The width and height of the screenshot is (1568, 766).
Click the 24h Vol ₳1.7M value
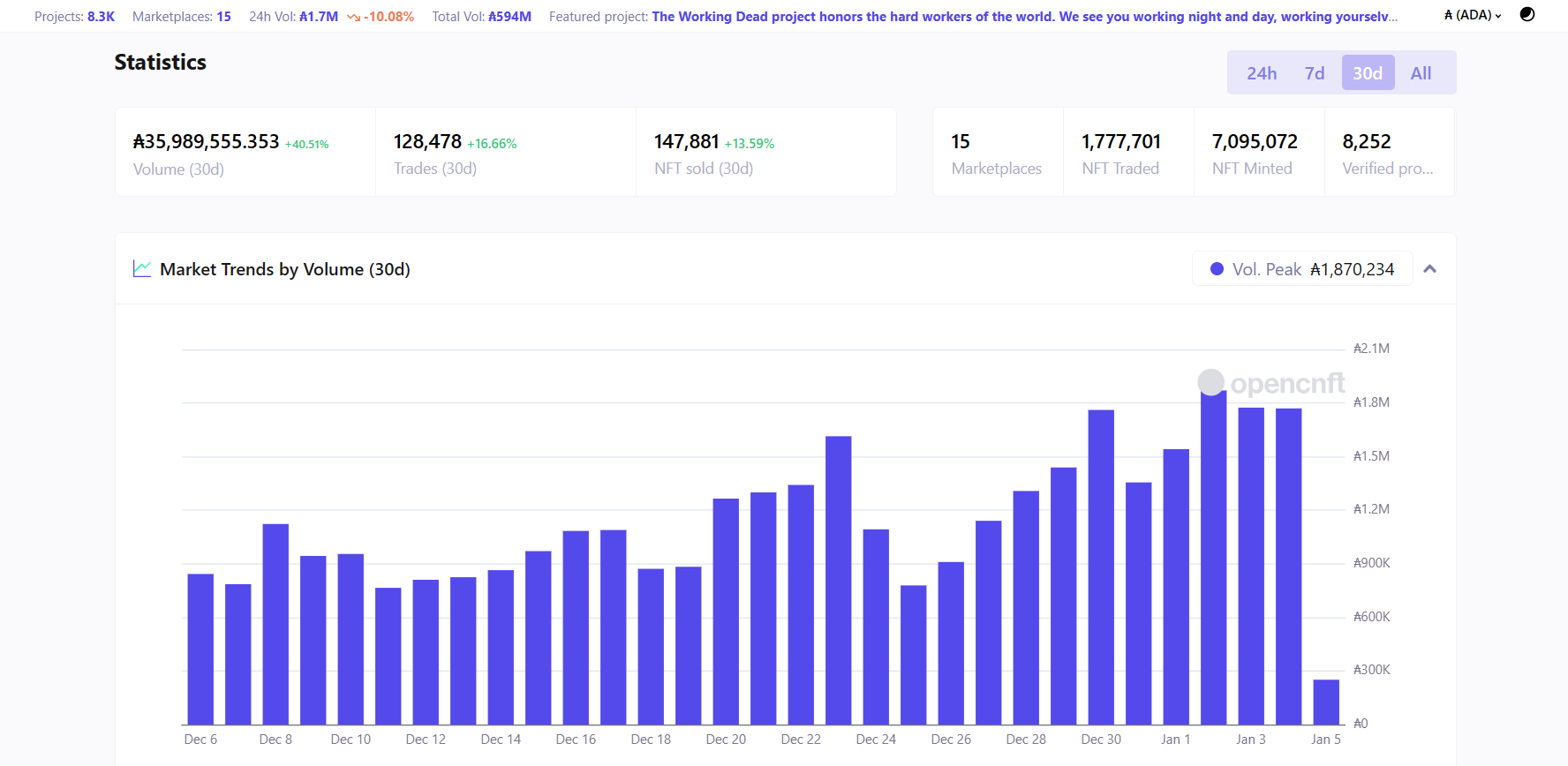point(319,17)
